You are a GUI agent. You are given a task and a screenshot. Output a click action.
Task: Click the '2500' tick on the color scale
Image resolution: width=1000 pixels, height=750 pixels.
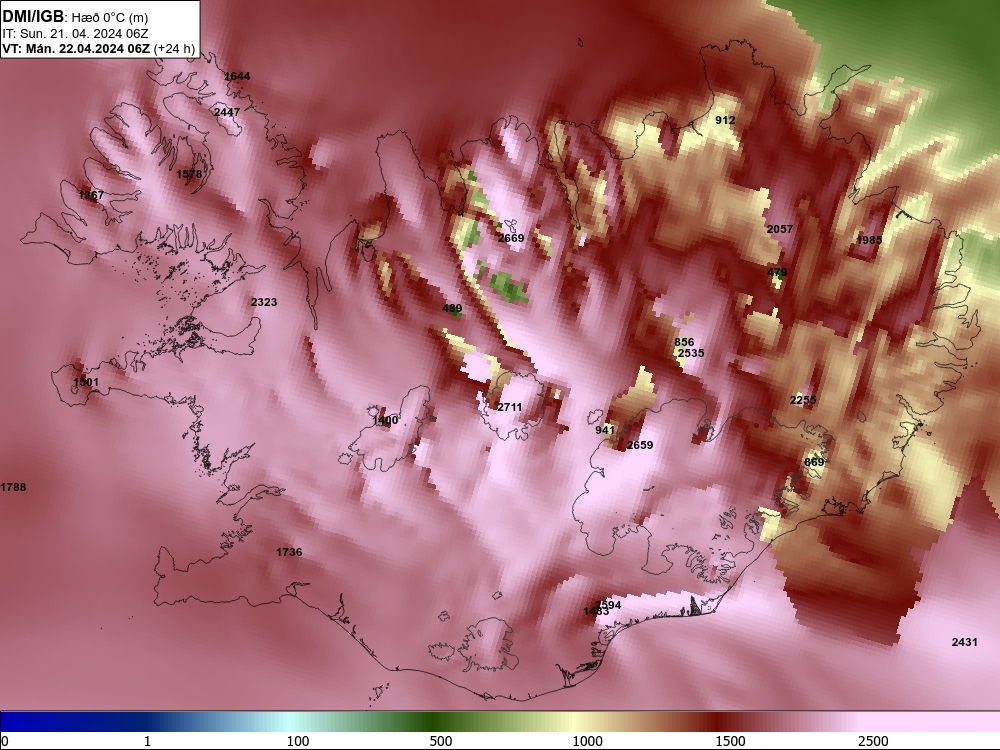point(873,741)
